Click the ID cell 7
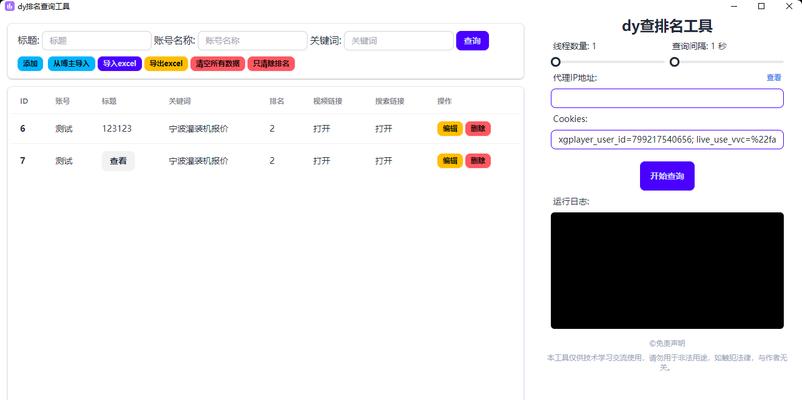This screenshot has width=802, height=400. click(x=23, y=161)
